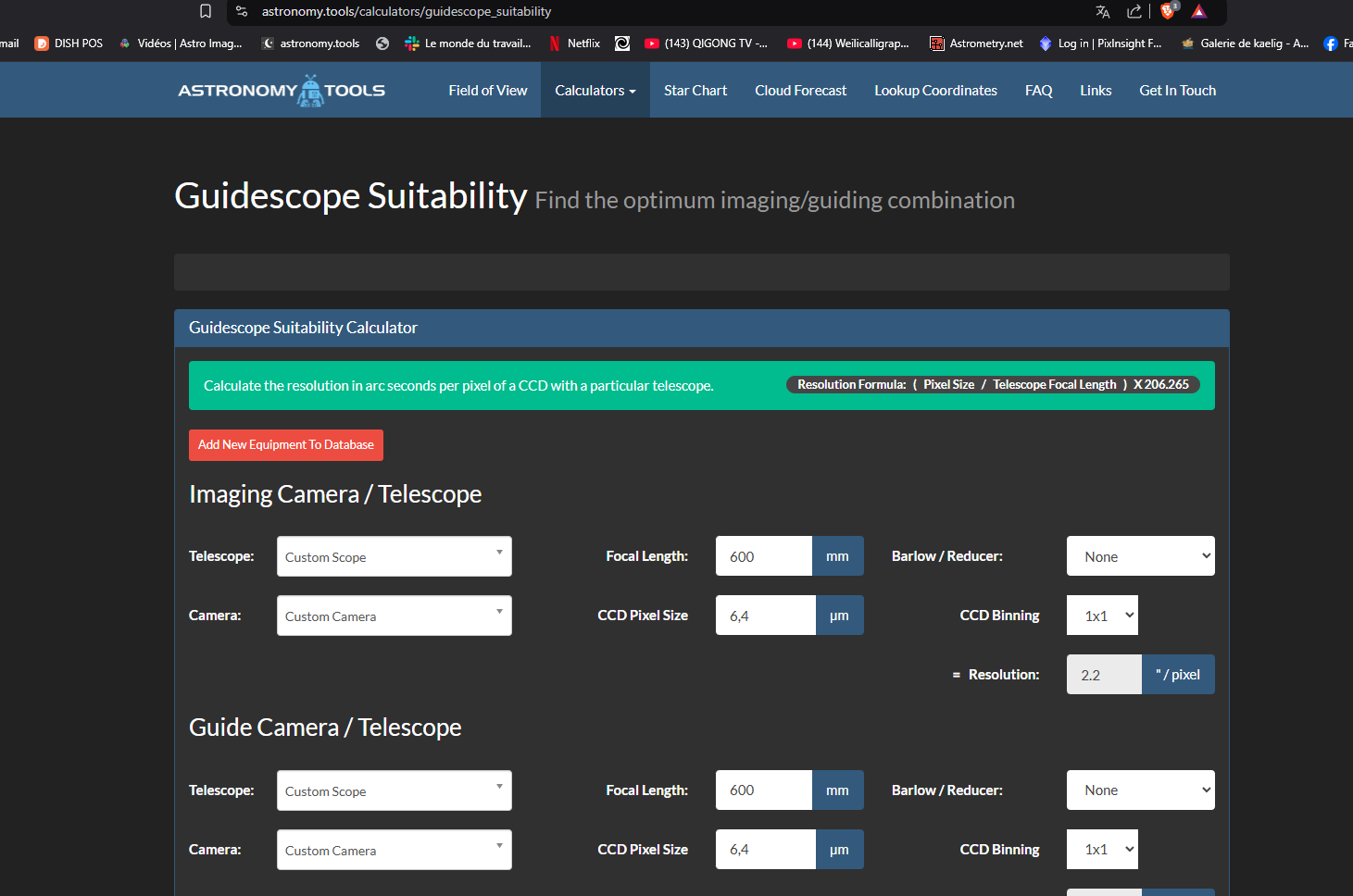Click the Guidescope Suitability page heading
This screenshot has height=896, width=1353.
(351, 196)
